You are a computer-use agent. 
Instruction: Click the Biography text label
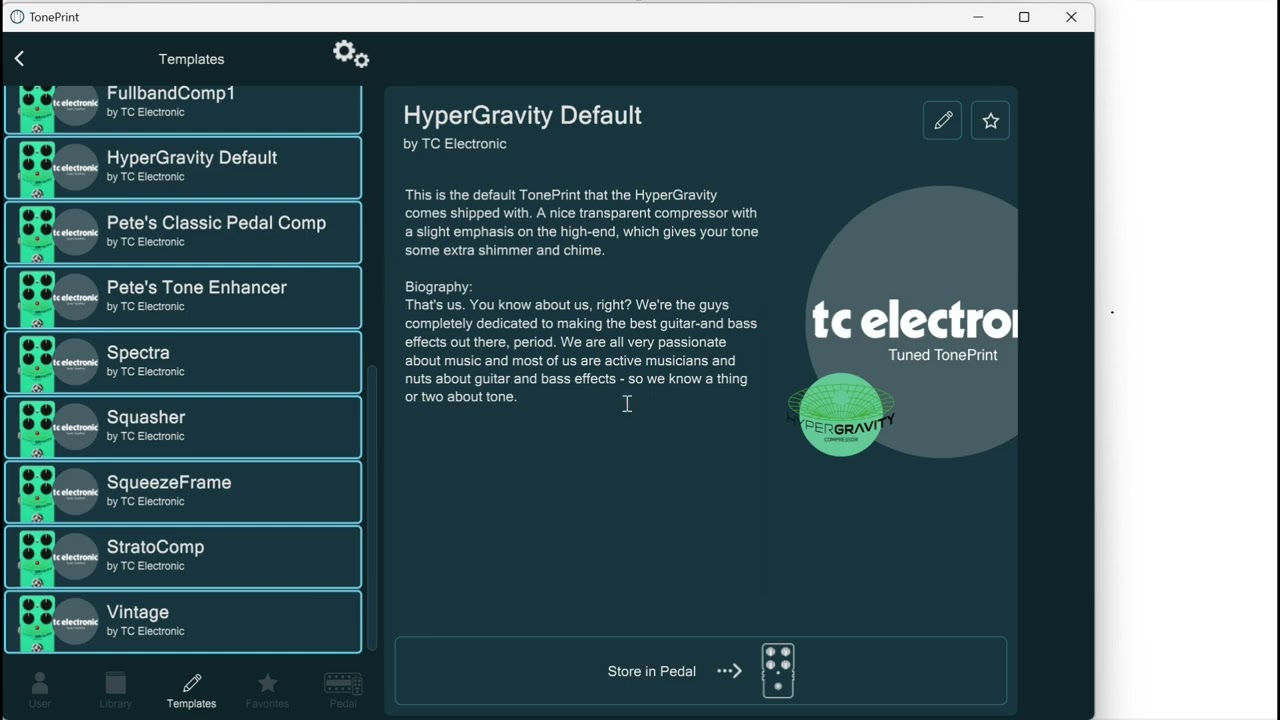tap(439, 287)
